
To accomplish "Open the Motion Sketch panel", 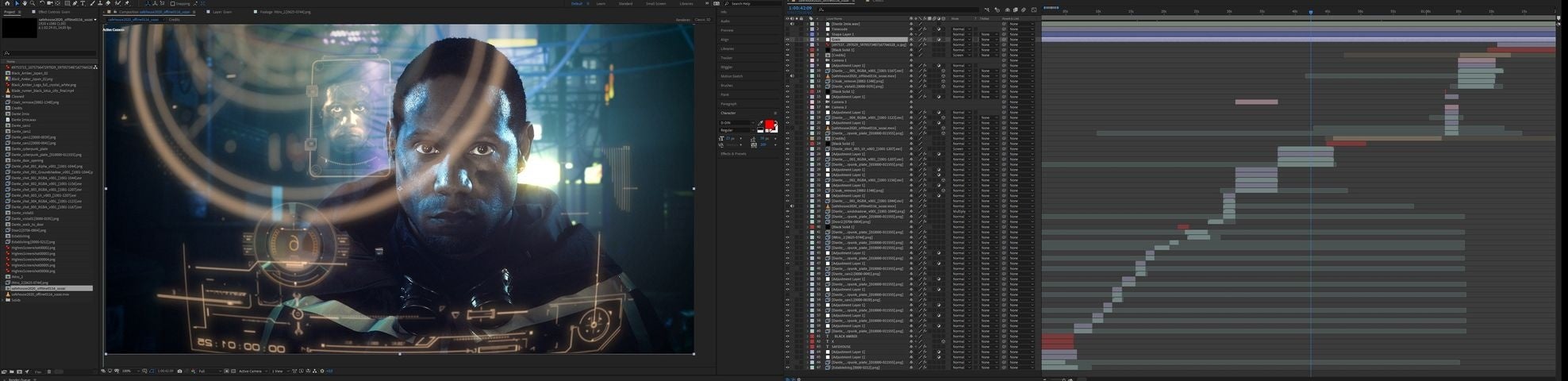I will (x=732, y=76).
